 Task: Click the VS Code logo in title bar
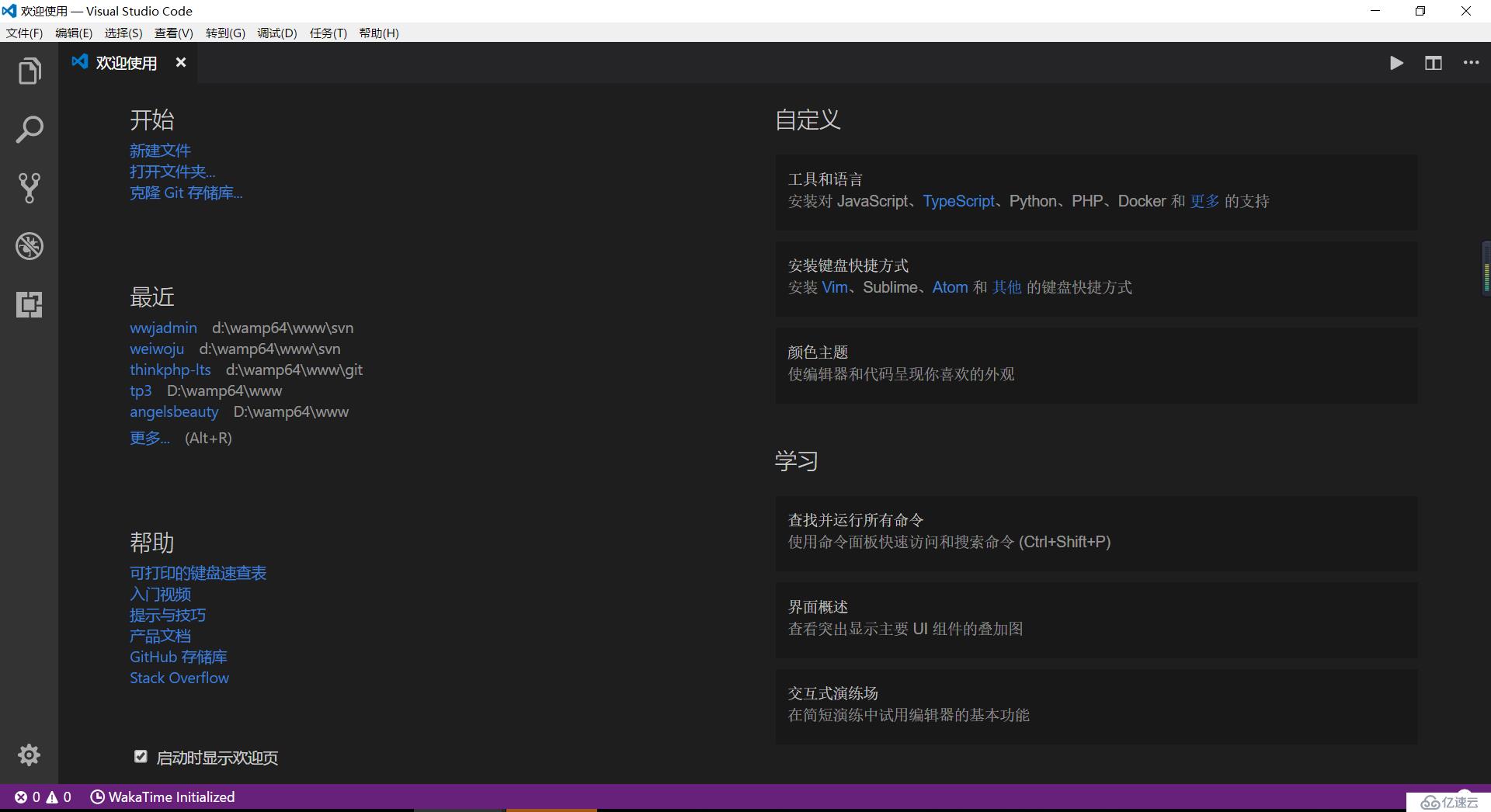coord(9,11)
